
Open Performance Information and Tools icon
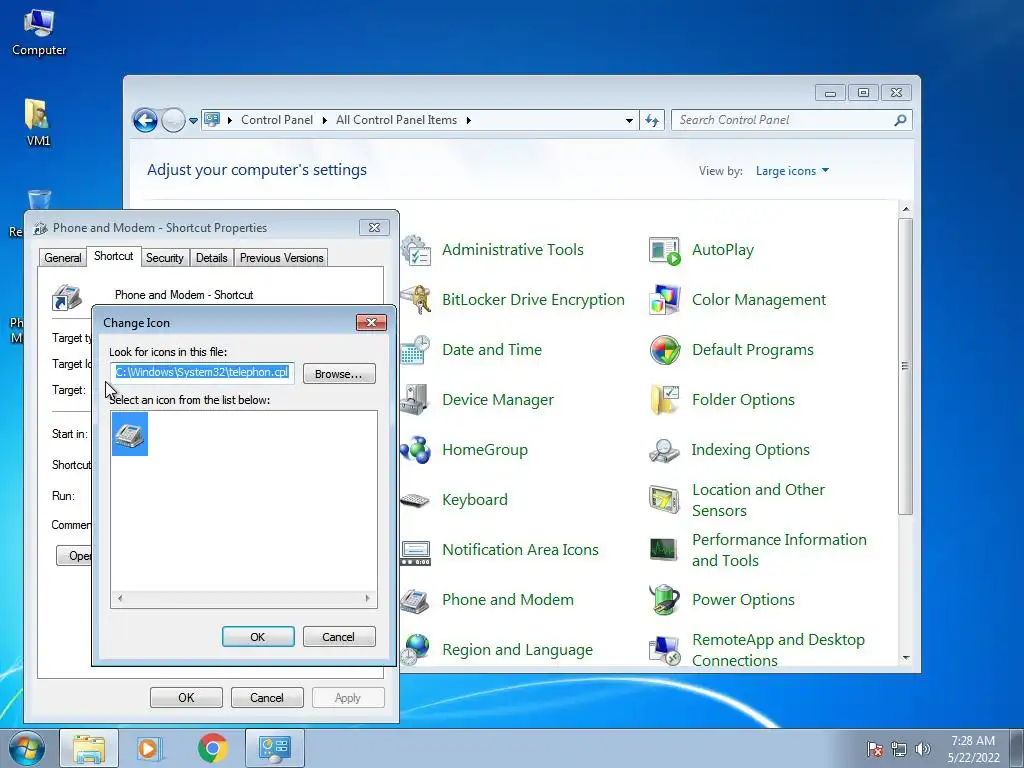click(665, 550)
